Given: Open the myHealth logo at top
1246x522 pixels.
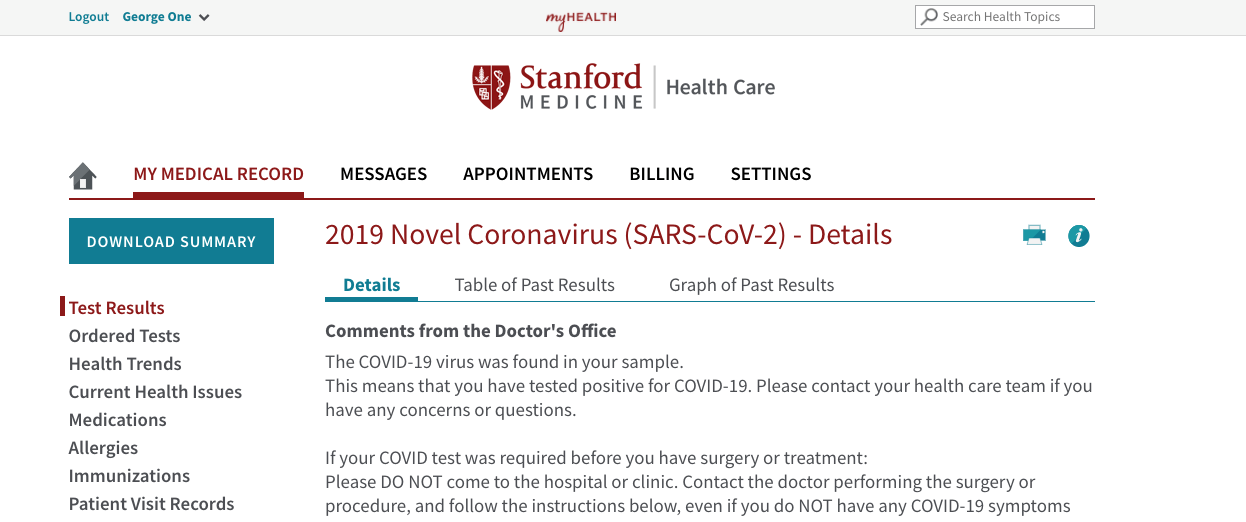Looking at the screenshot, I should point(581,18).
